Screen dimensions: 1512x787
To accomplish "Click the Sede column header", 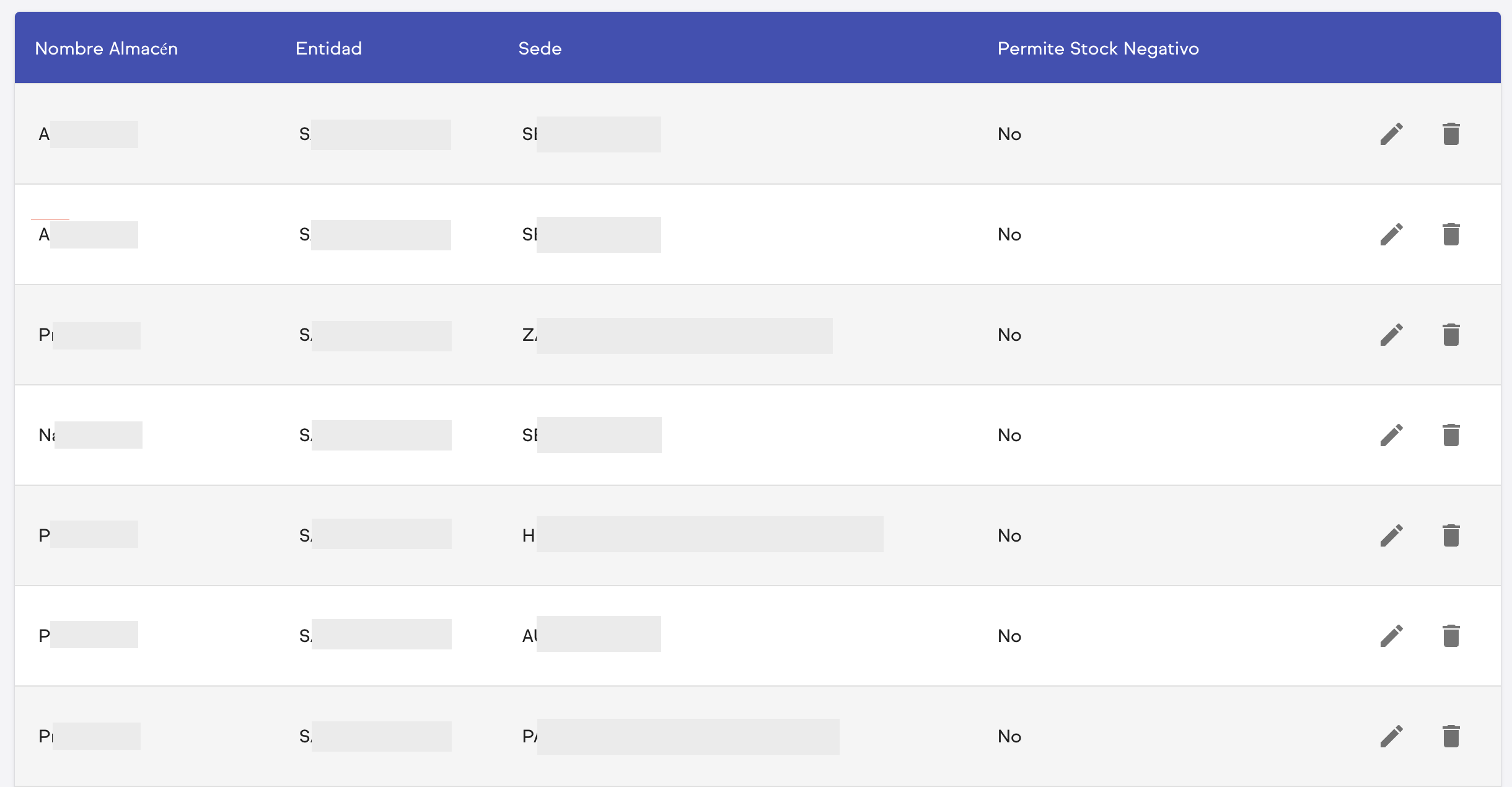I will point(540,48).
